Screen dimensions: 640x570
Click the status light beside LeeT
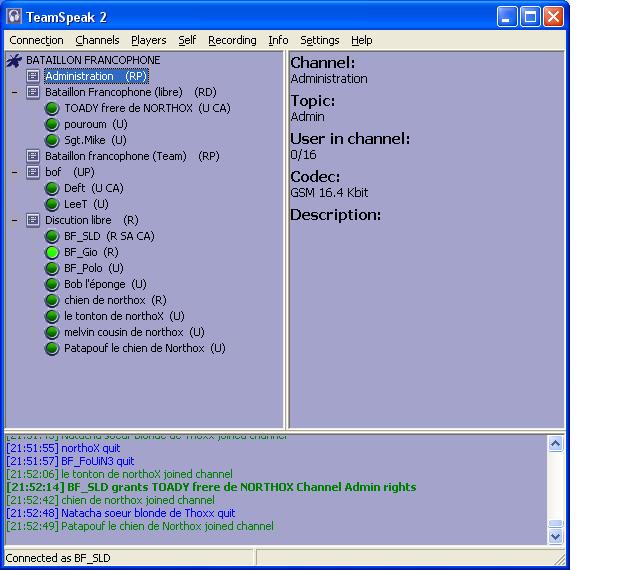52,204
